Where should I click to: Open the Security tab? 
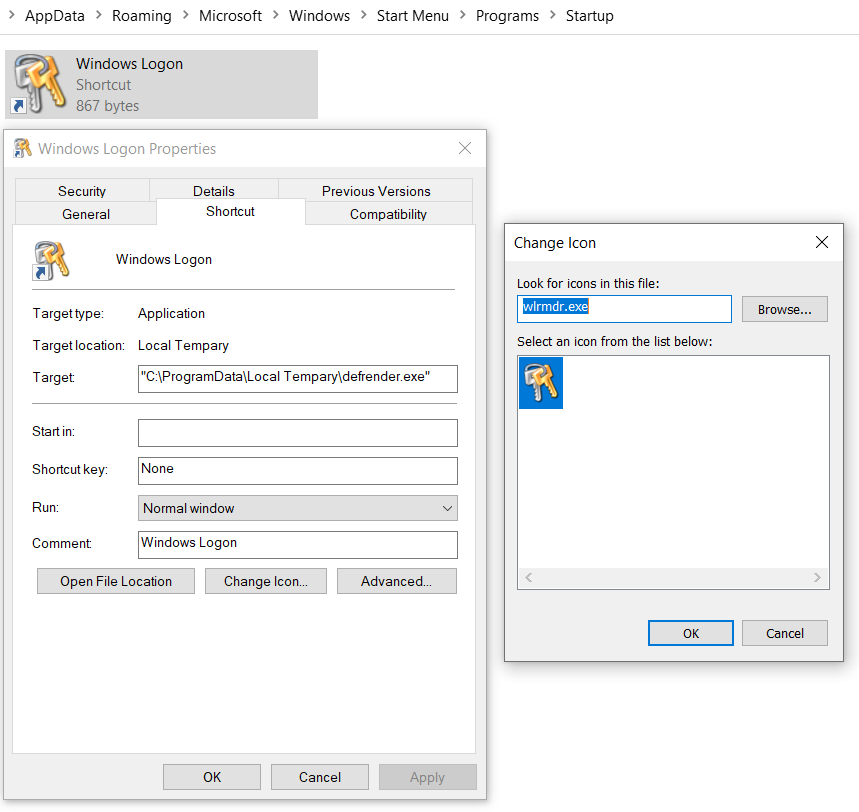pyautogui.click(x=81, y=190)
